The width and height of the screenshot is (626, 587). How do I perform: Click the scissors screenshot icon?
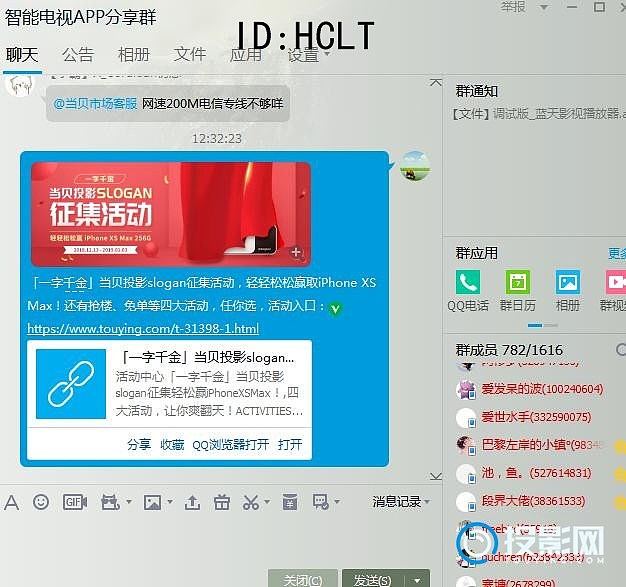[x=251, y=502]
